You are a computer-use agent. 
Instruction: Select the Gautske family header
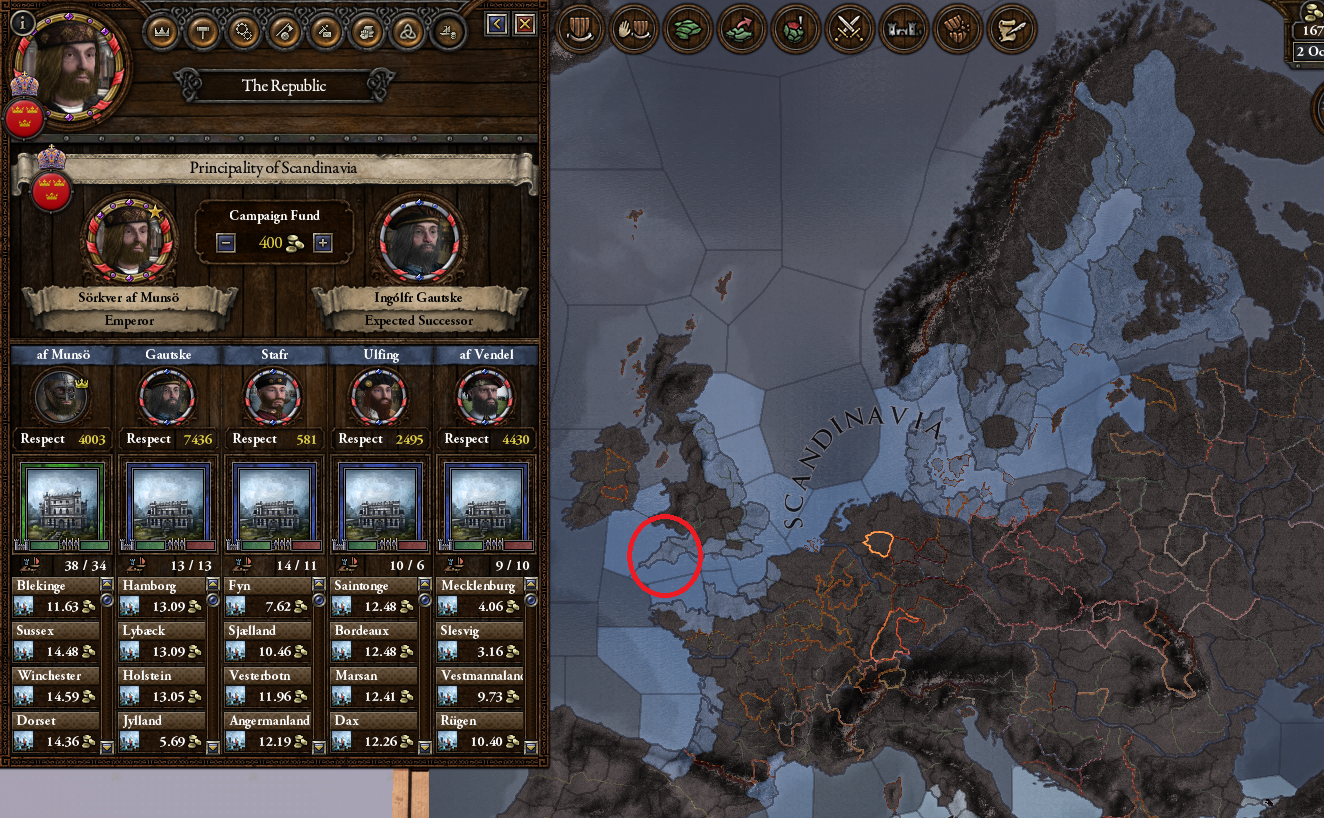[x=170, y=355]
